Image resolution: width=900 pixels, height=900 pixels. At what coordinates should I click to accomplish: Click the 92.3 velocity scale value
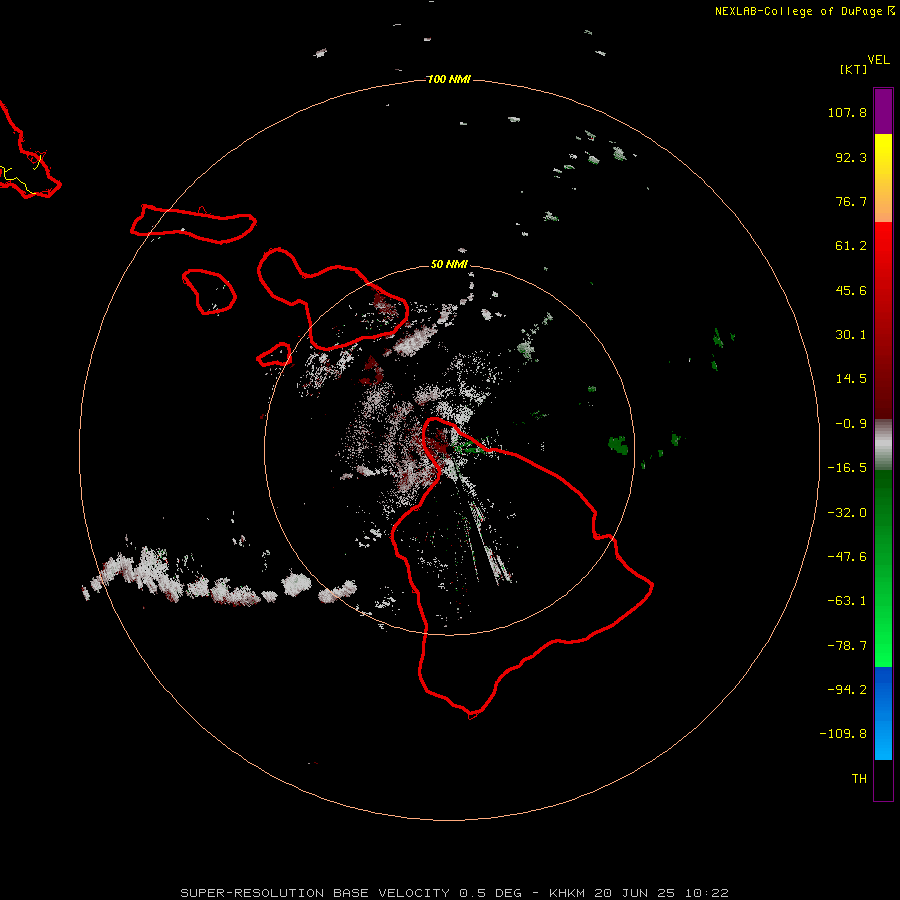click(x=851, y=157)
